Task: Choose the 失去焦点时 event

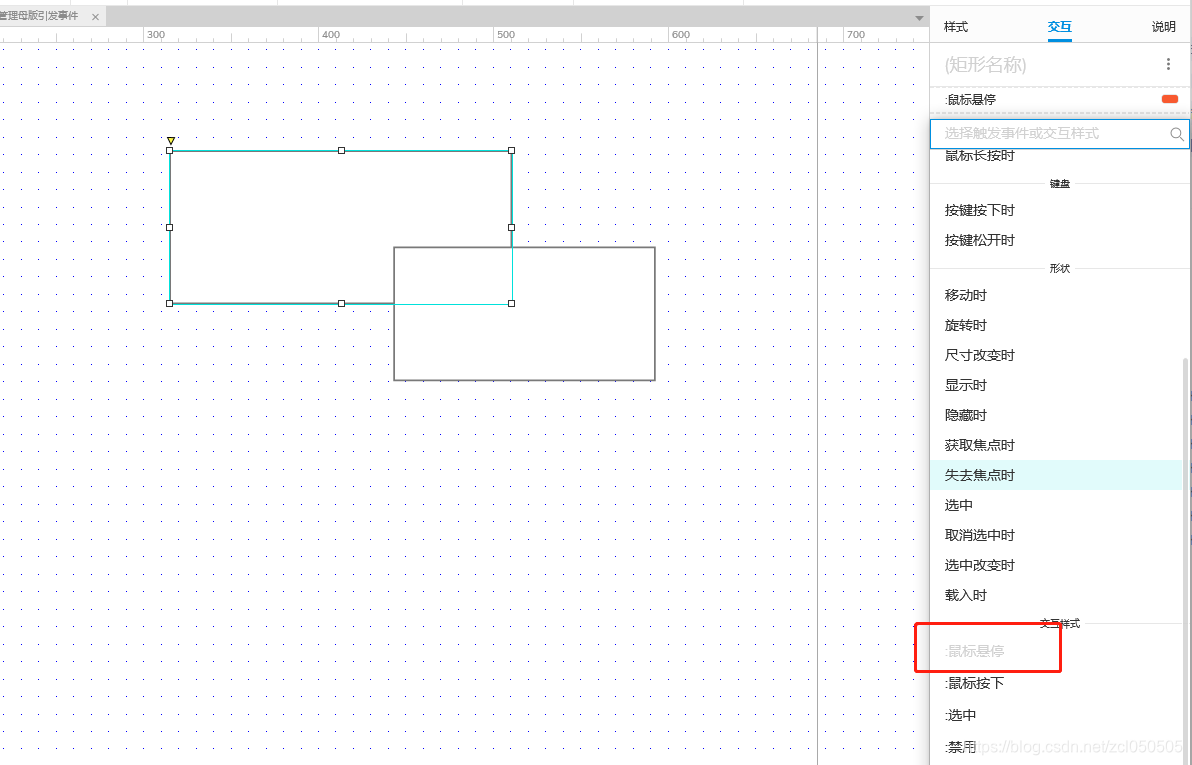Action: point(1057,475)
